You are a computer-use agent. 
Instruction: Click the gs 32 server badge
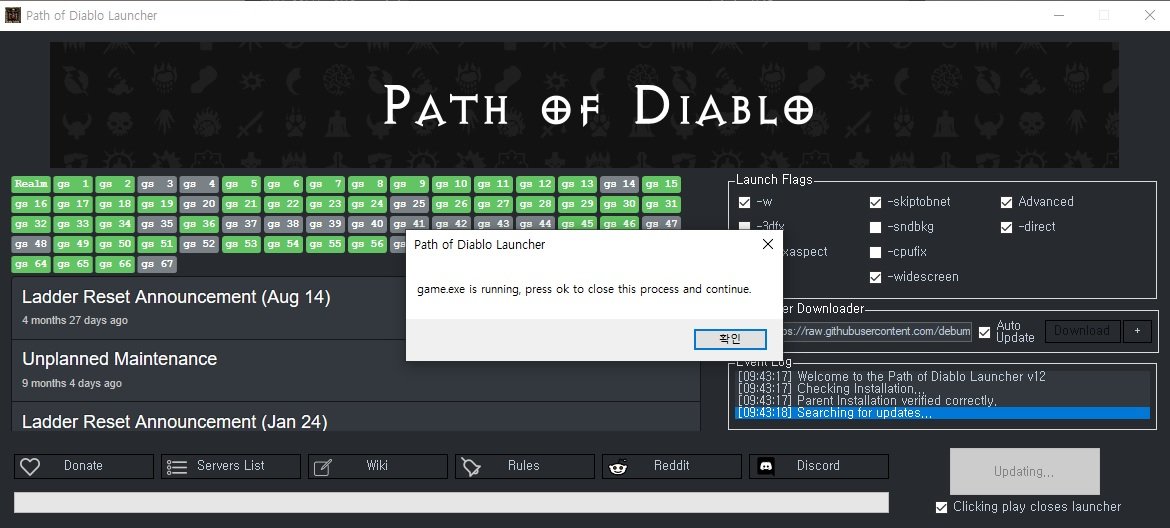(31, 224)
